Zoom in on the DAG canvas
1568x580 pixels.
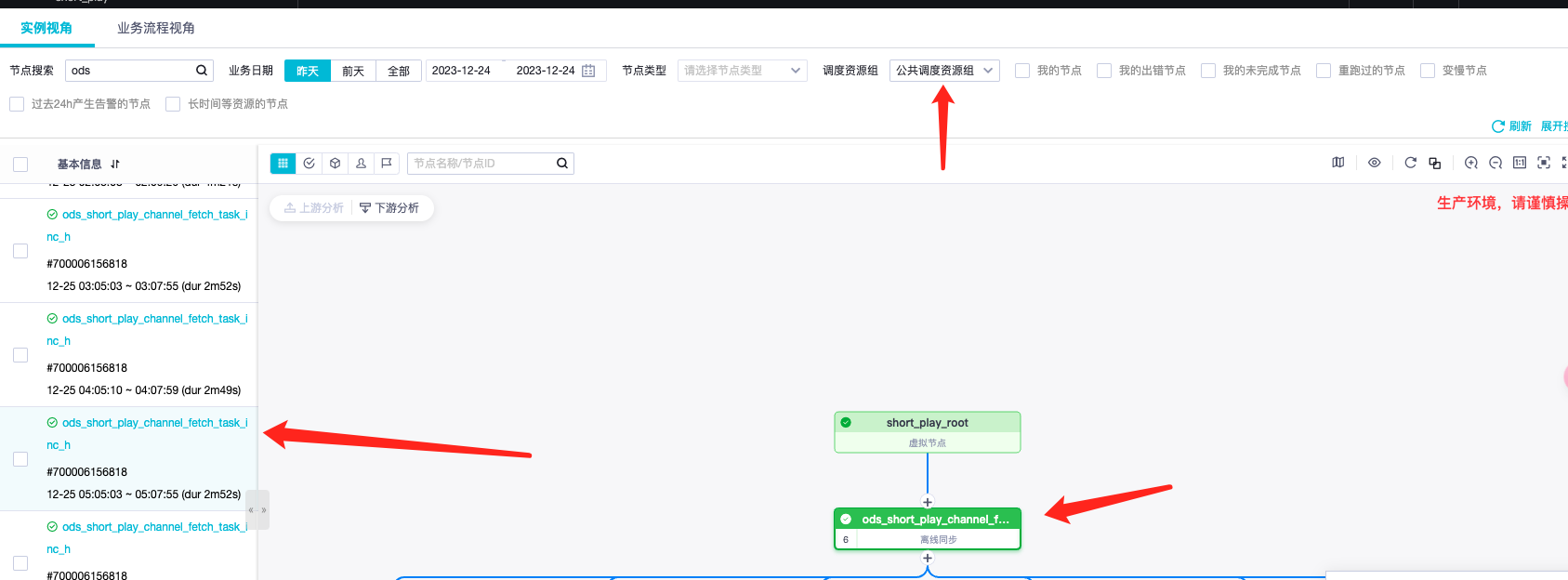coord(1471,163)
